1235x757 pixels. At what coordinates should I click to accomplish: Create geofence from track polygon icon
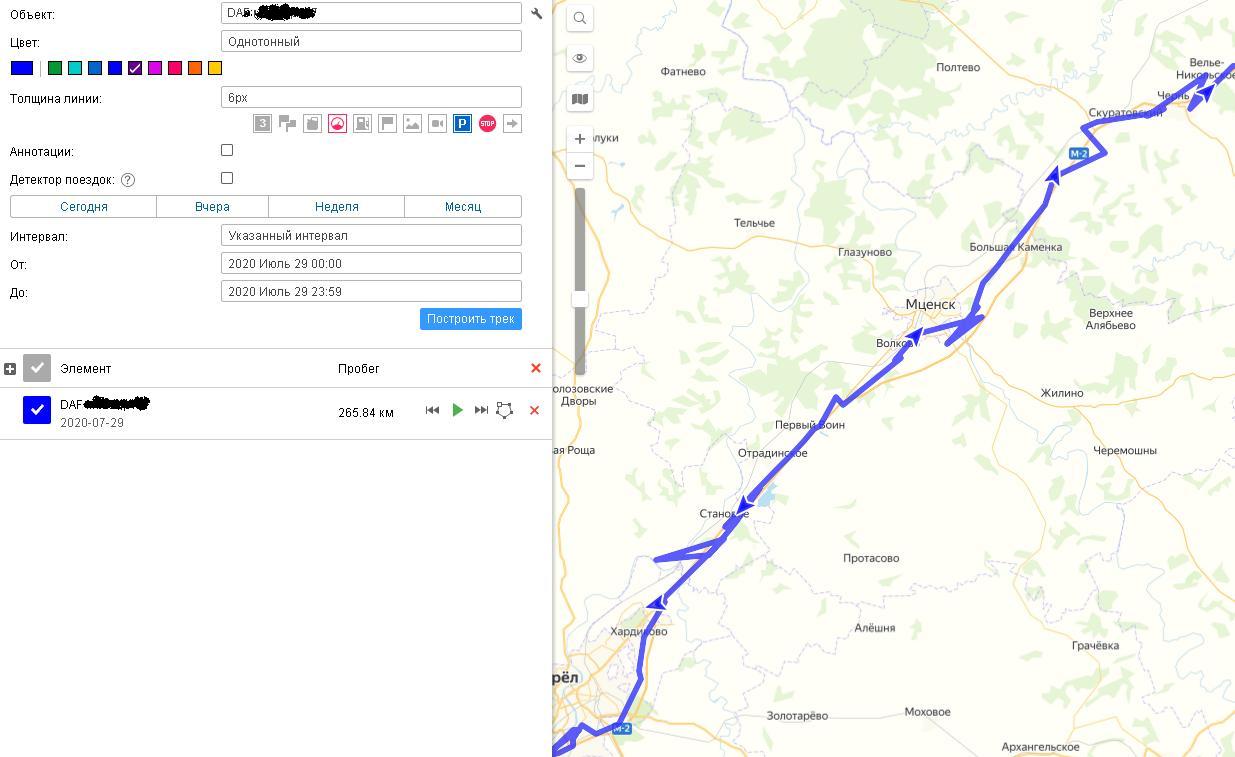click(505, 410)
